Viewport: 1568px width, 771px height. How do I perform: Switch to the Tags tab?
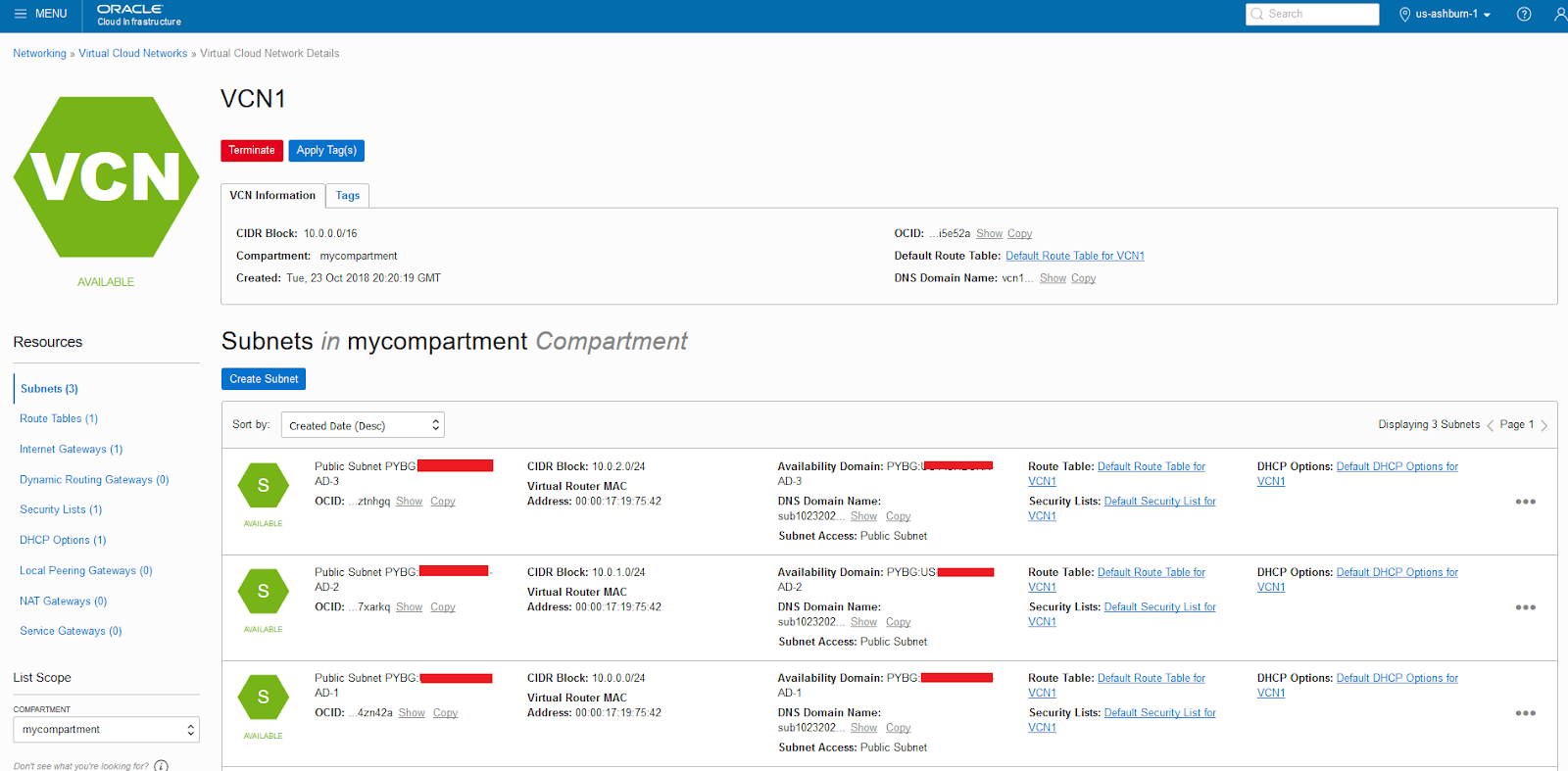coord(348,196)
